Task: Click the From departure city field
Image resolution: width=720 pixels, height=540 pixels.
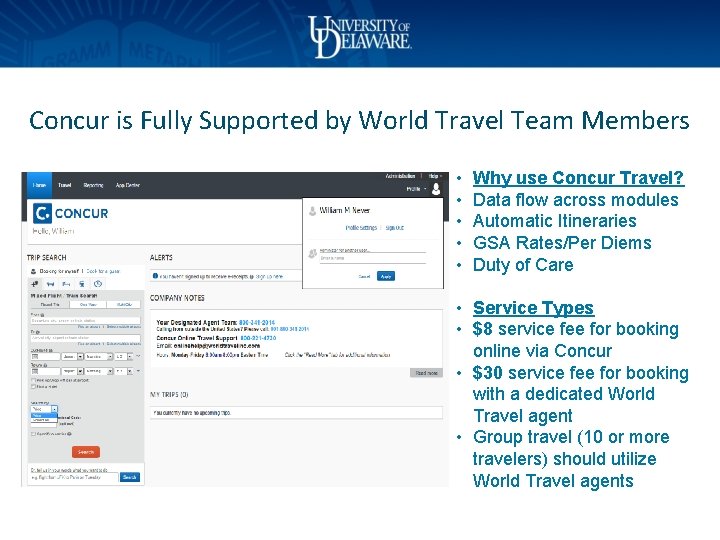Action: click(x=85, y=321)
